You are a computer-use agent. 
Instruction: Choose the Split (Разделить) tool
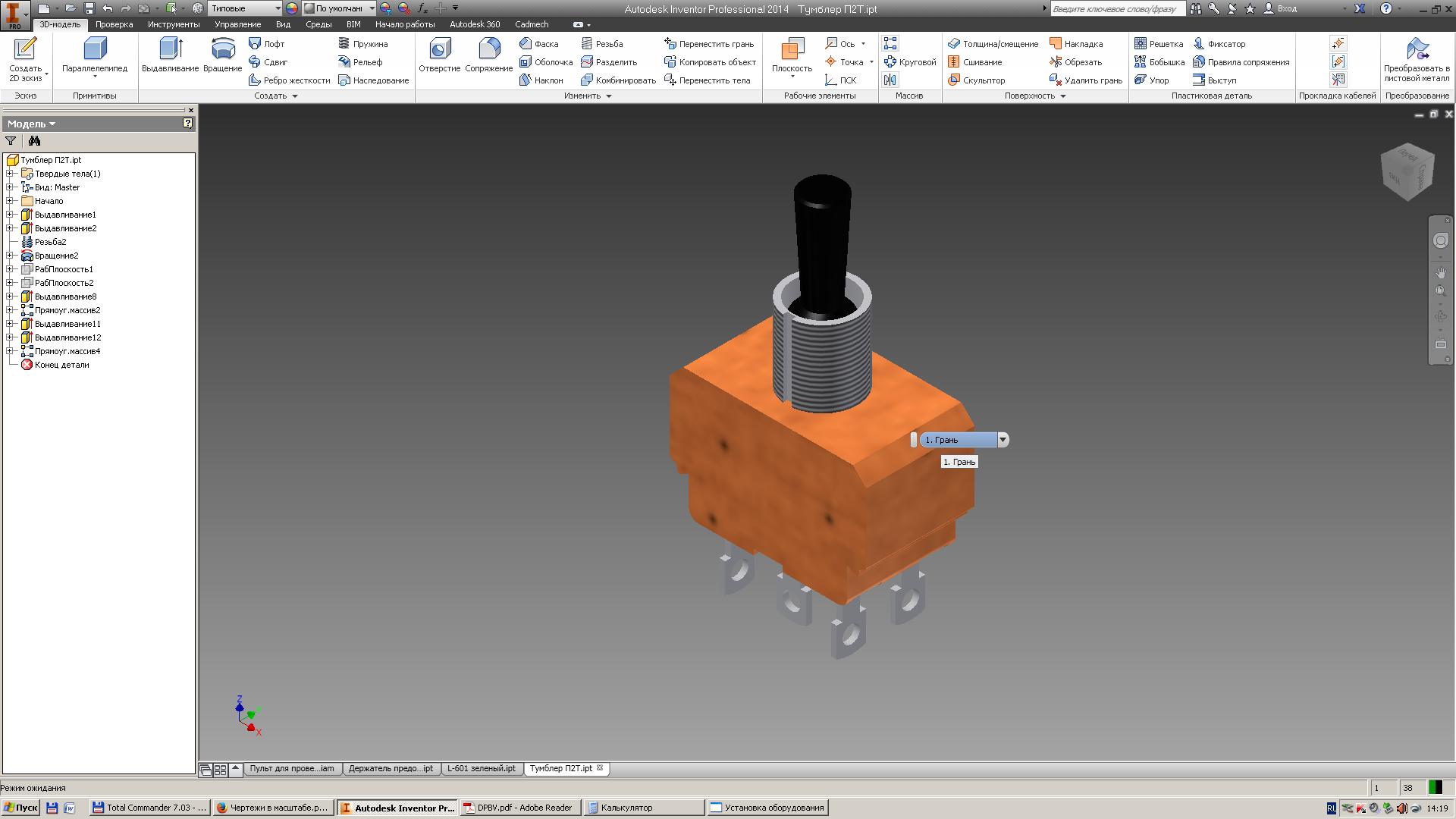pyautogui.click(x=609, y=62)
